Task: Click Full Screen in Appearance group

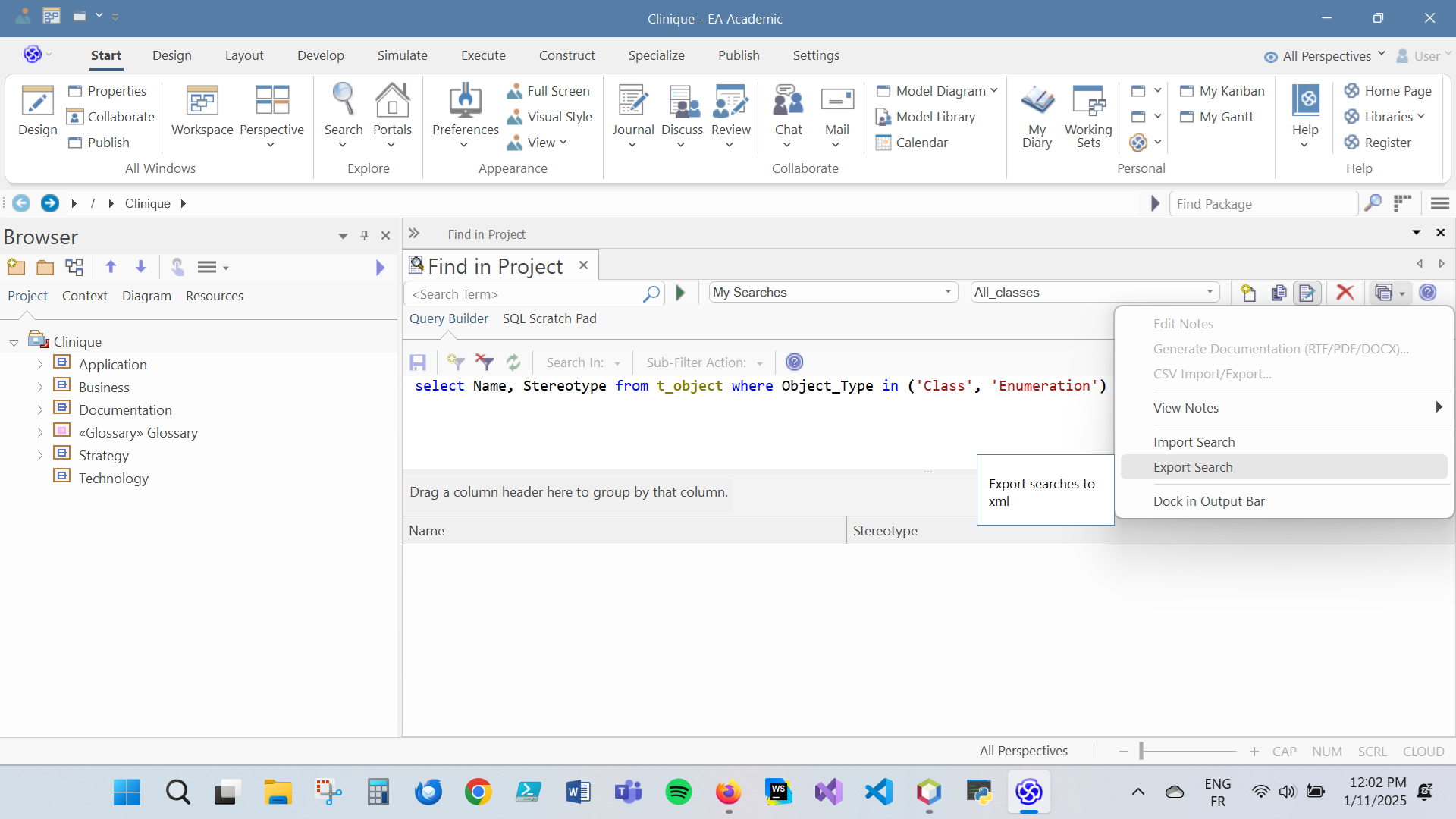Action: (x=548, y=91)
